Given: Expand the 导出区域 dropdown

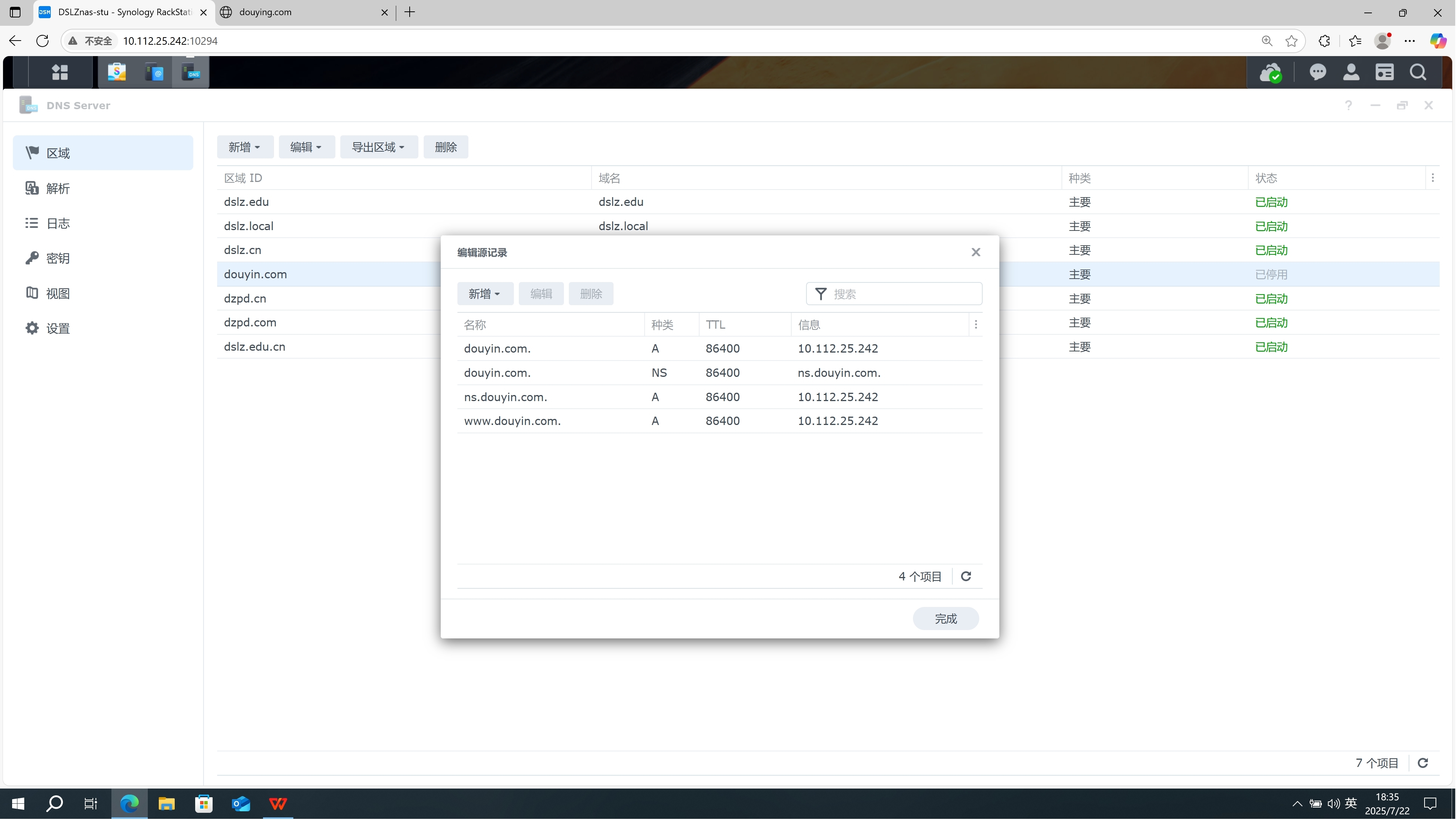Looking at the screenshot, I should [379, 147].
